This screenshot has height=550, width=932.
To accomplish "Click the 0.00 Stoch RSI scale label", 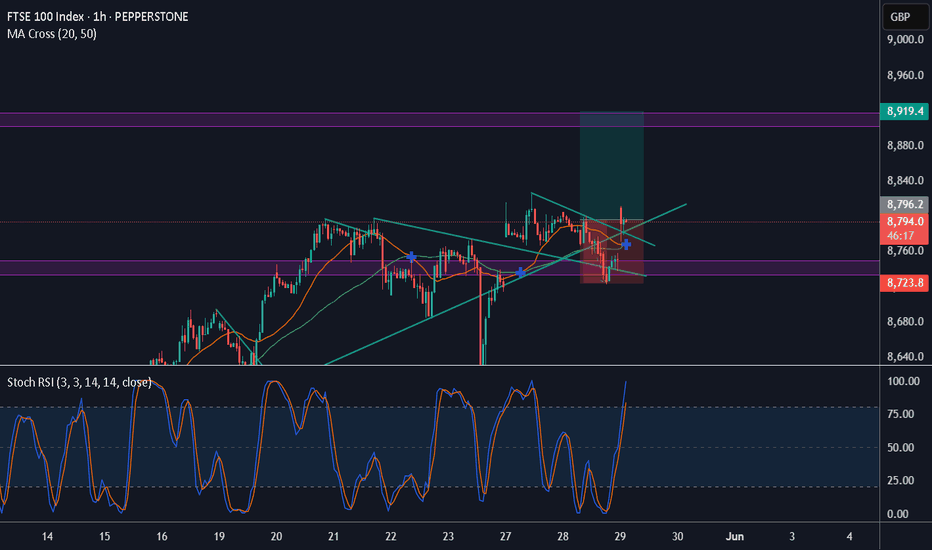I will (898, 514).
